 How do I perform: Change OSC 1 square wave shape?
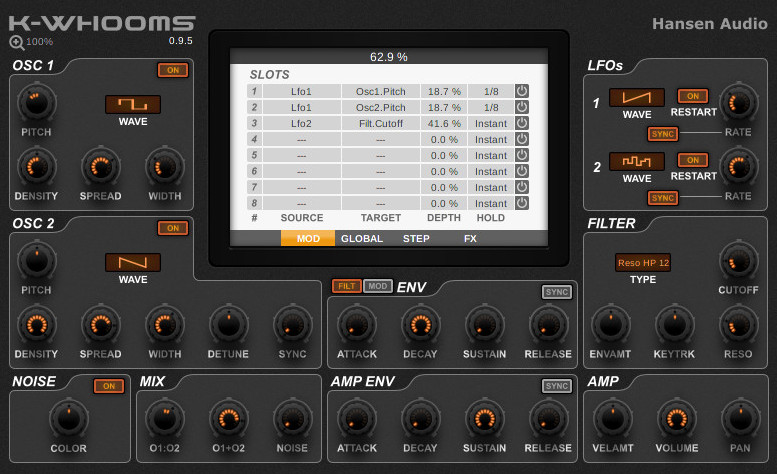pos(133,105)
